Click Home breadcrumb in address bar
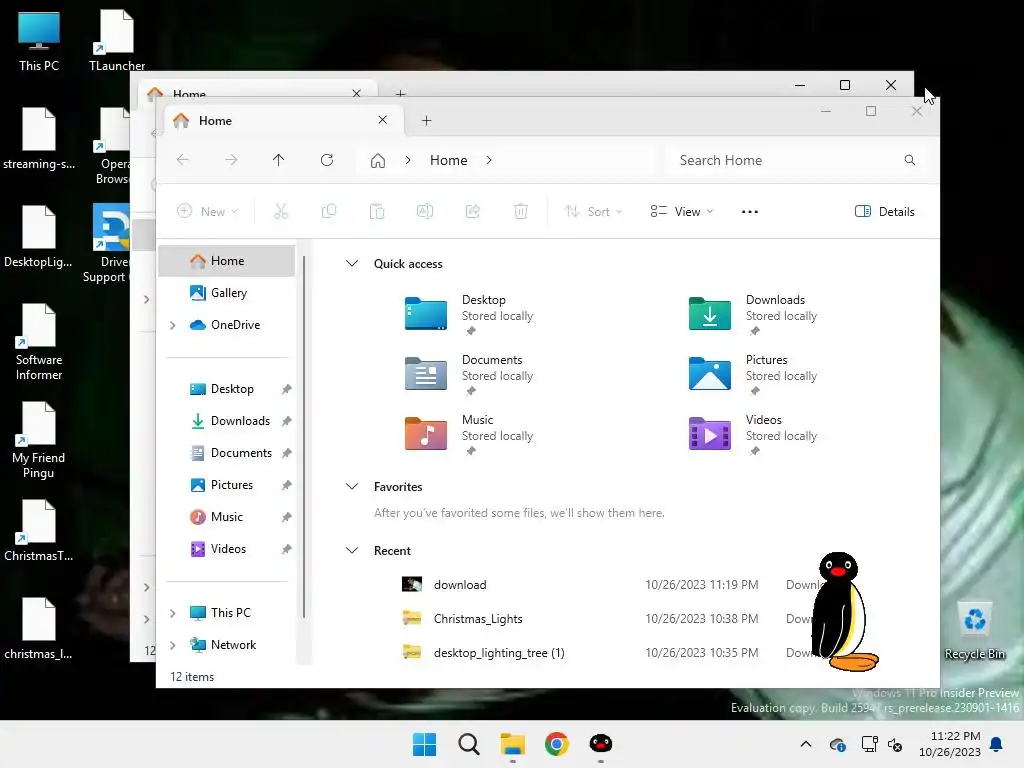 pos(449,160)
